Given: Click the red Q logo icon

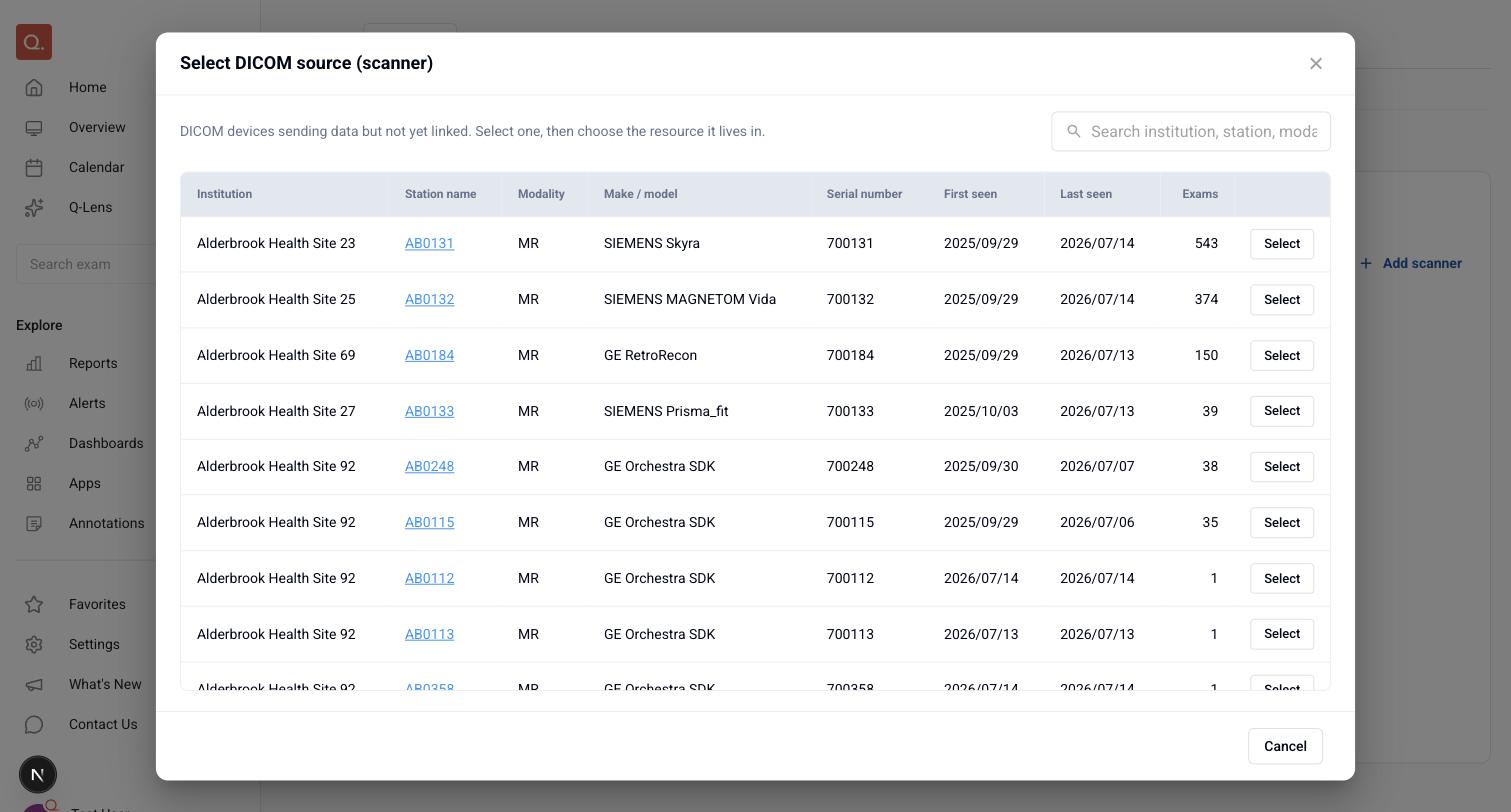Looking at the screenshot, I should point(34,42).
